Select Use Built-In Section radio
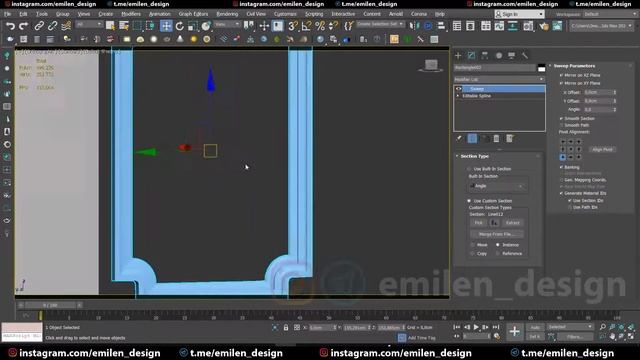Viewport: 640px width, 360px height. 469,169
